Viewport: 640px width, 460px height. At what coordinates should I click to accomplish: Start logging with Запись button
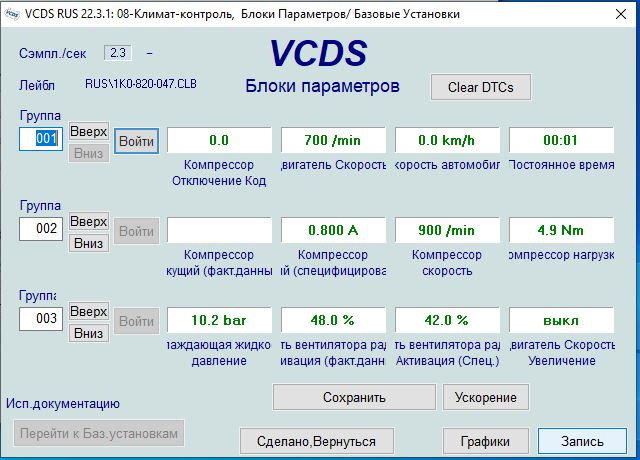click(x=582, y=441)
